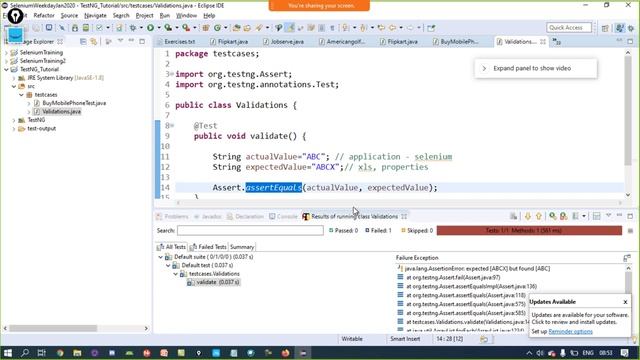Click the Open Type toolbar icon

coord(237,28)
